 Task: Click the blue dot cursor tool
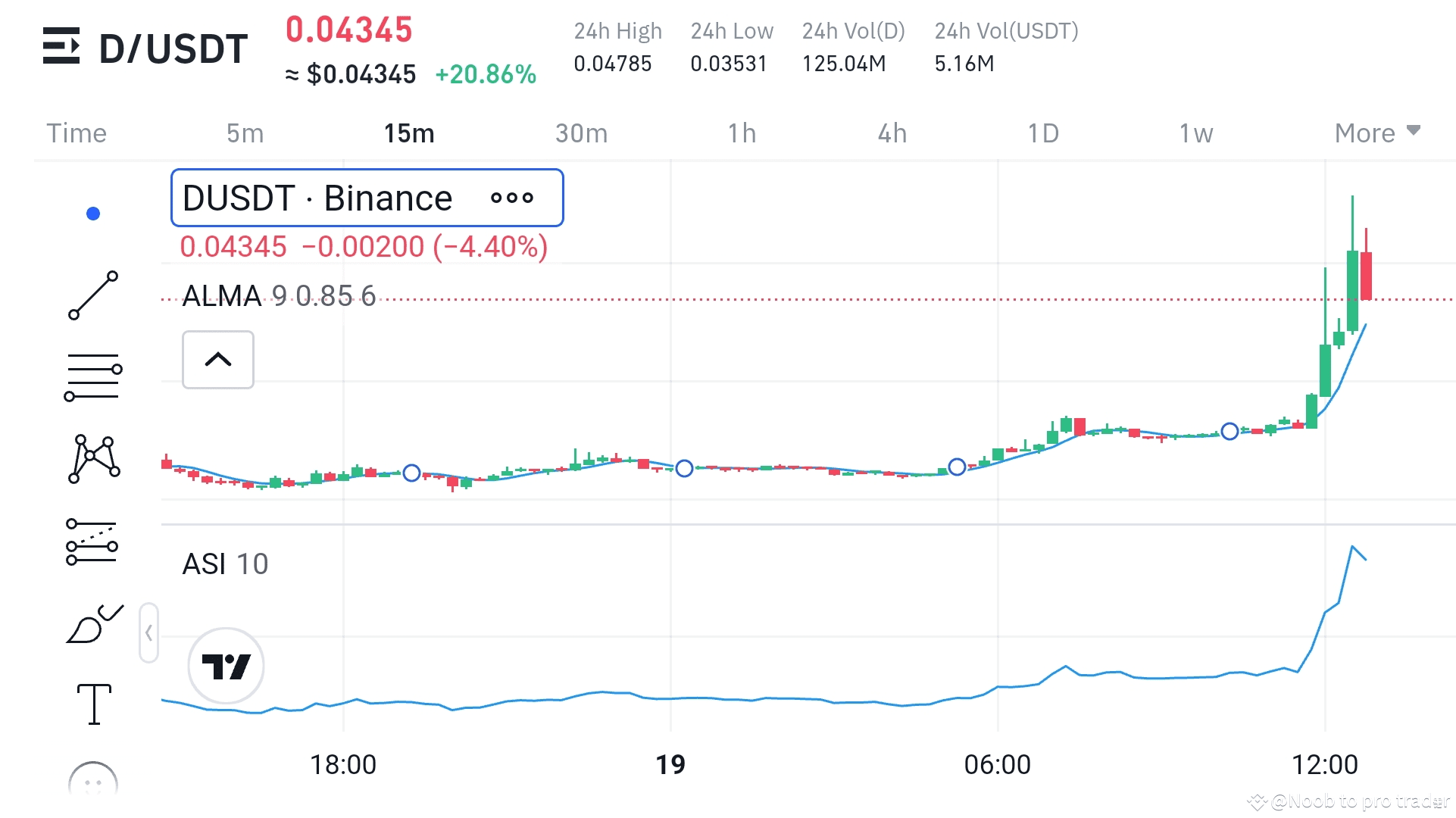(93, 214)
